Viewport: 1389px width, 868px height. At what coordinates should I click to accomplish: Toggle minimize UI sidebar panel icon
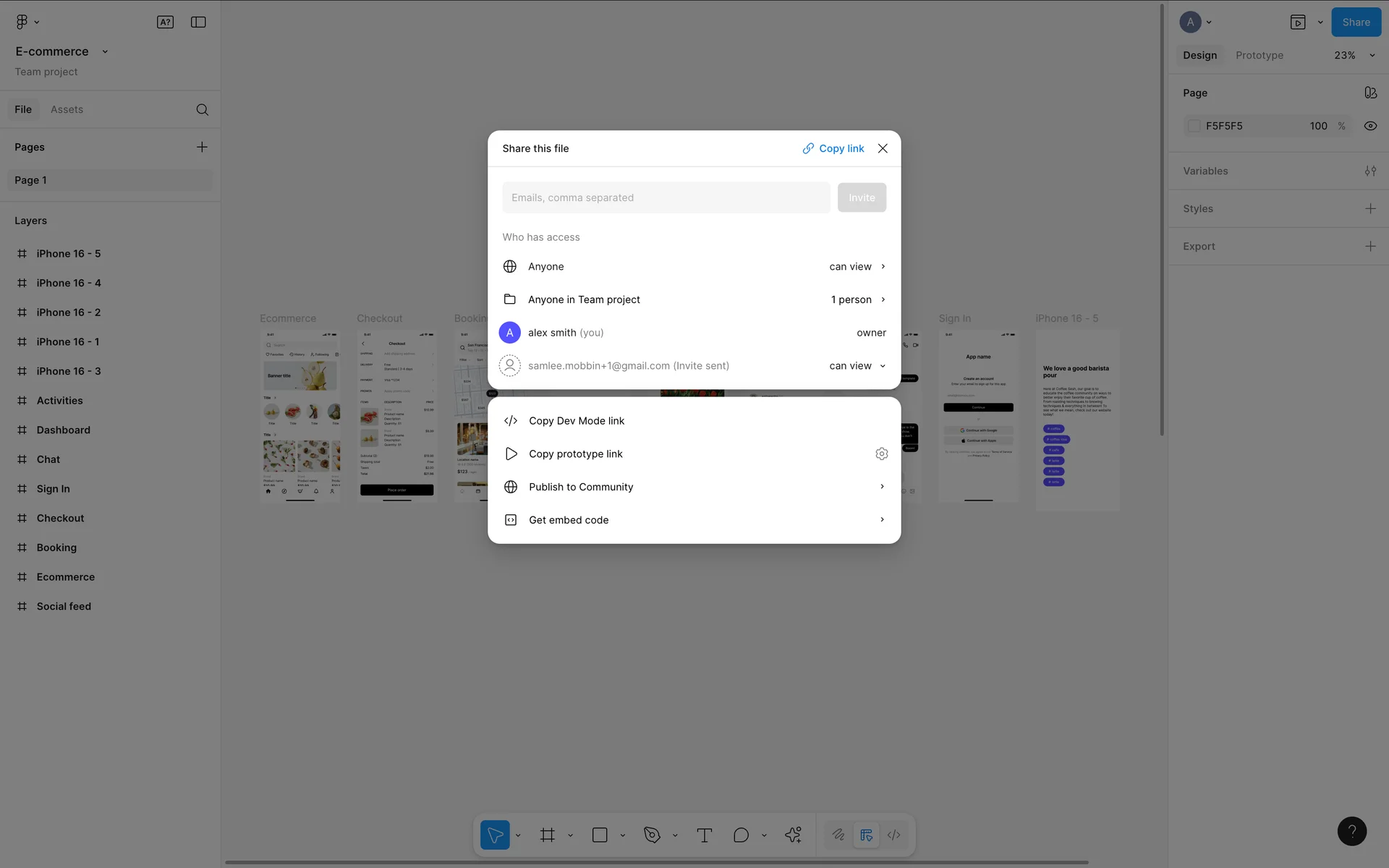click(198, 22)
